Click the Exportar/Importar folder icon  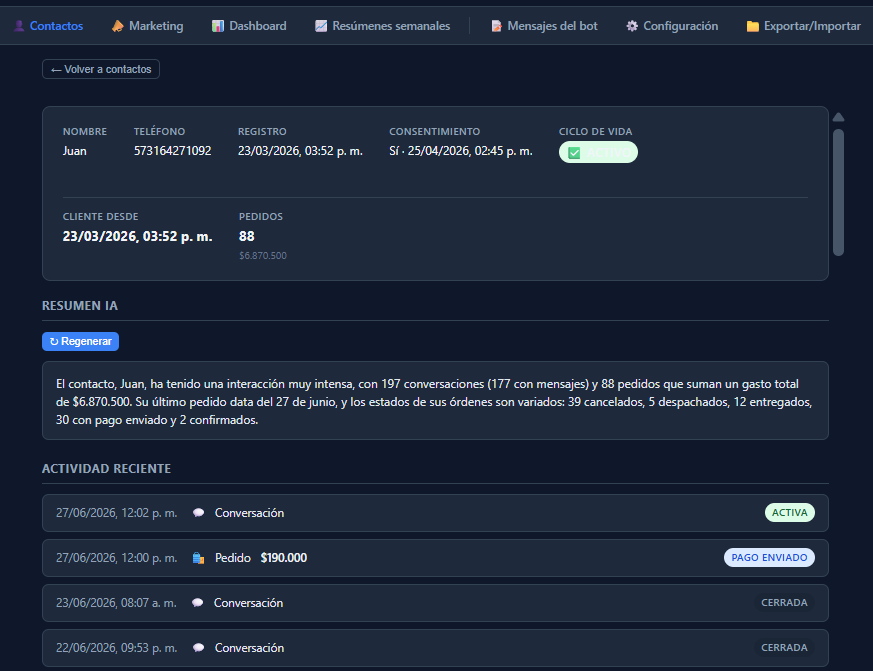click(752, 26)
